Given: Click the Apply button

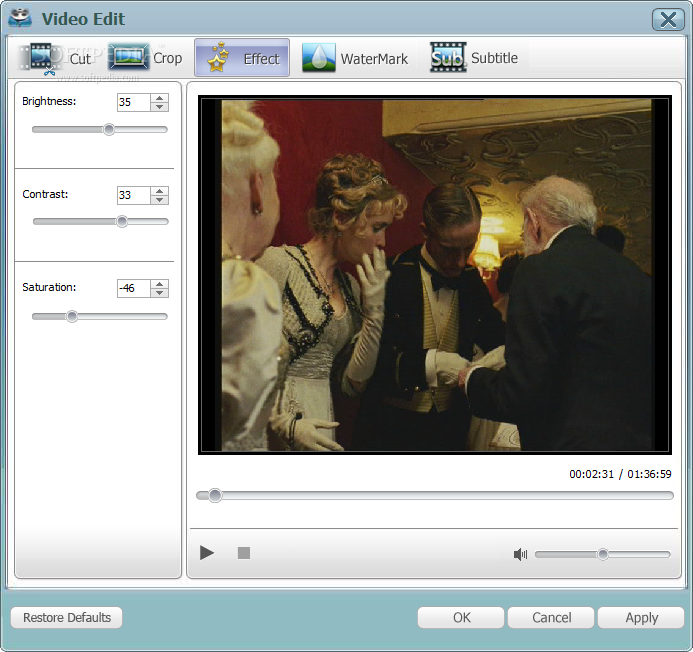Looking at the screenshot, I should pos(641,617).
